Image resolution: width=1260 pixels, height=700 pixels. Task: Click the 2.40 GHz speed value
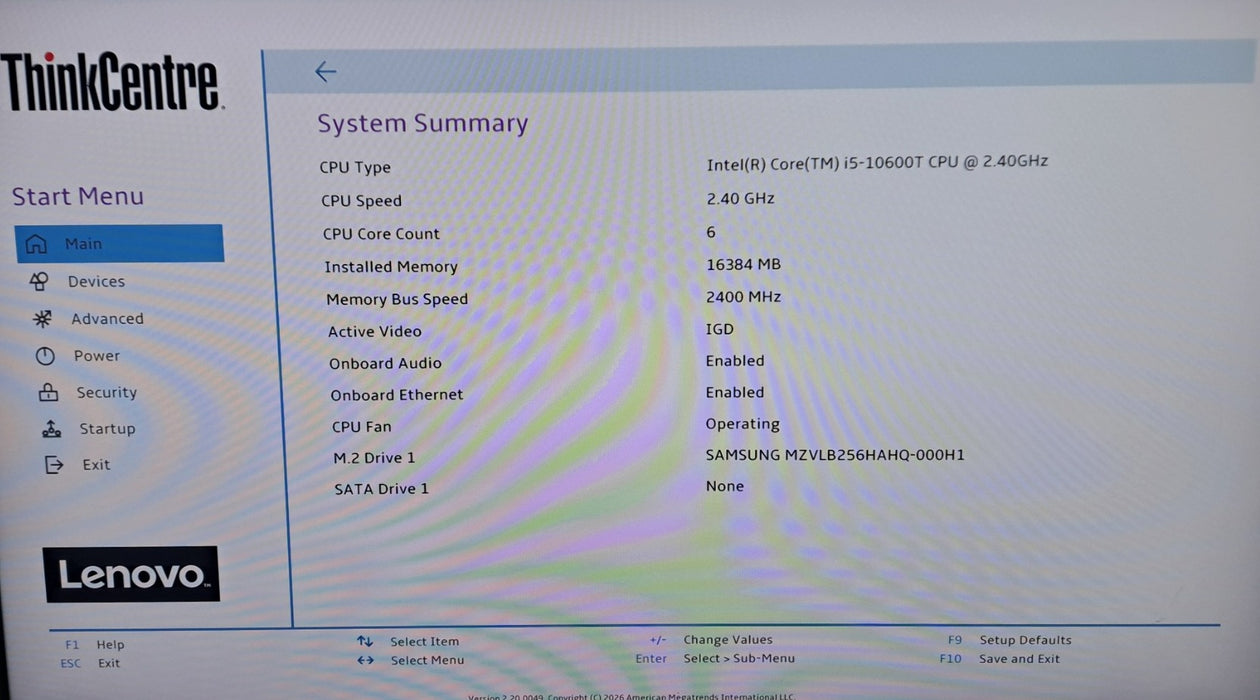point(740,198)
